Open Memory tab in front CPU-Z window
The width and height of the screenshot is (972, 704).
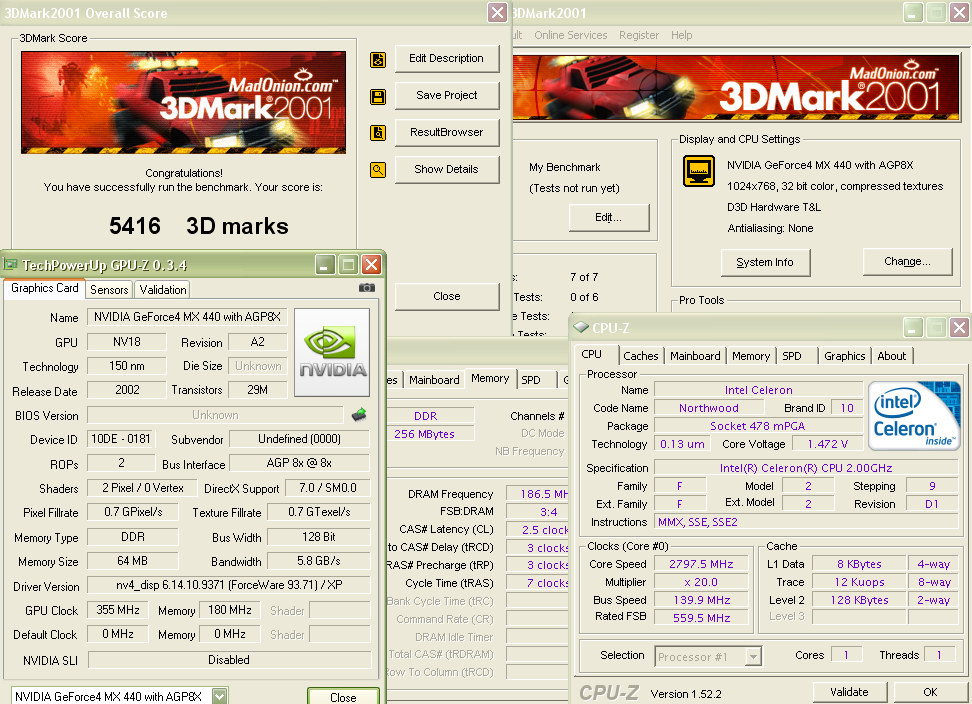click(x=750, y=356)
